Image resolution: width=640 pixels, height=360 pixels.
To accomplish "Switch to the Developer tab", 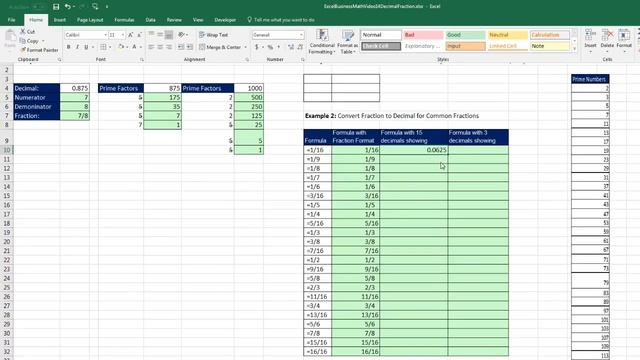I will pyautogui.click(x=225, y=20).
